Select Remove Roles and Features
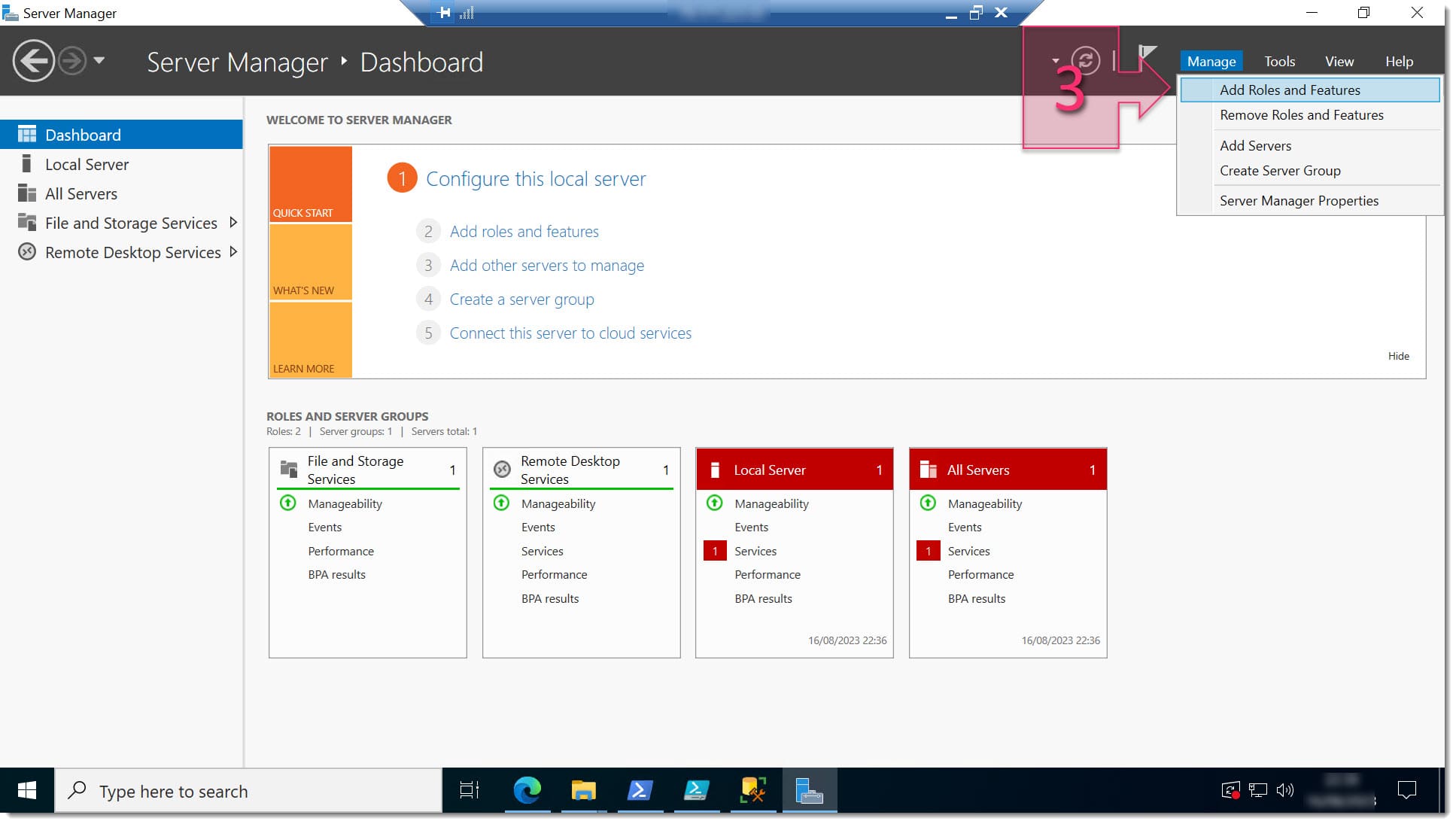This screenshot has height=824, width=1456. (x=1309, y=115)
